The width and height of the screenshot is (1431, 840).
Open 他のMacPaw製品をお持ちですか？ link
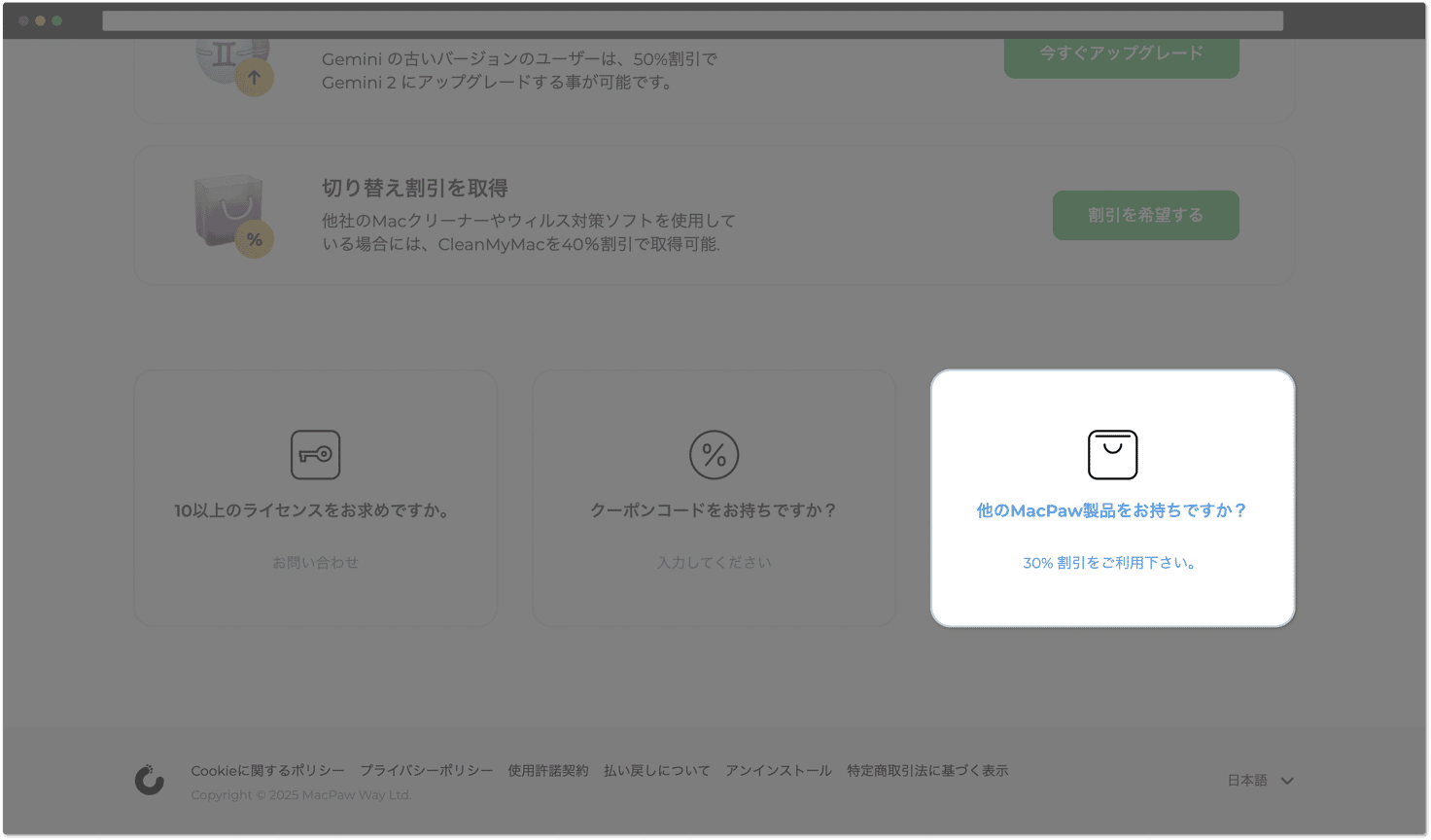(x=1112, y=510)
